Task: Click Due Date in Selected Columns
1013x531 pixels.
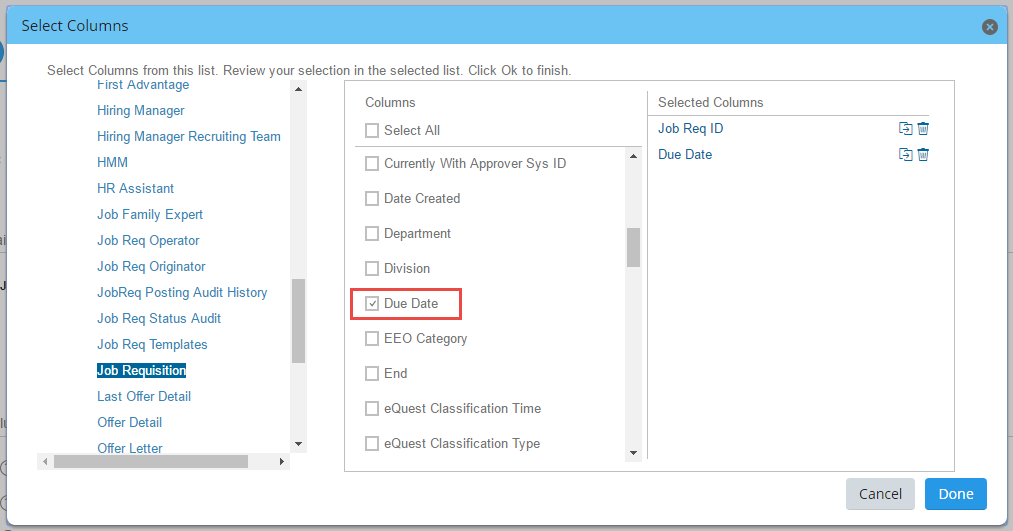Action: pos(685,154)
